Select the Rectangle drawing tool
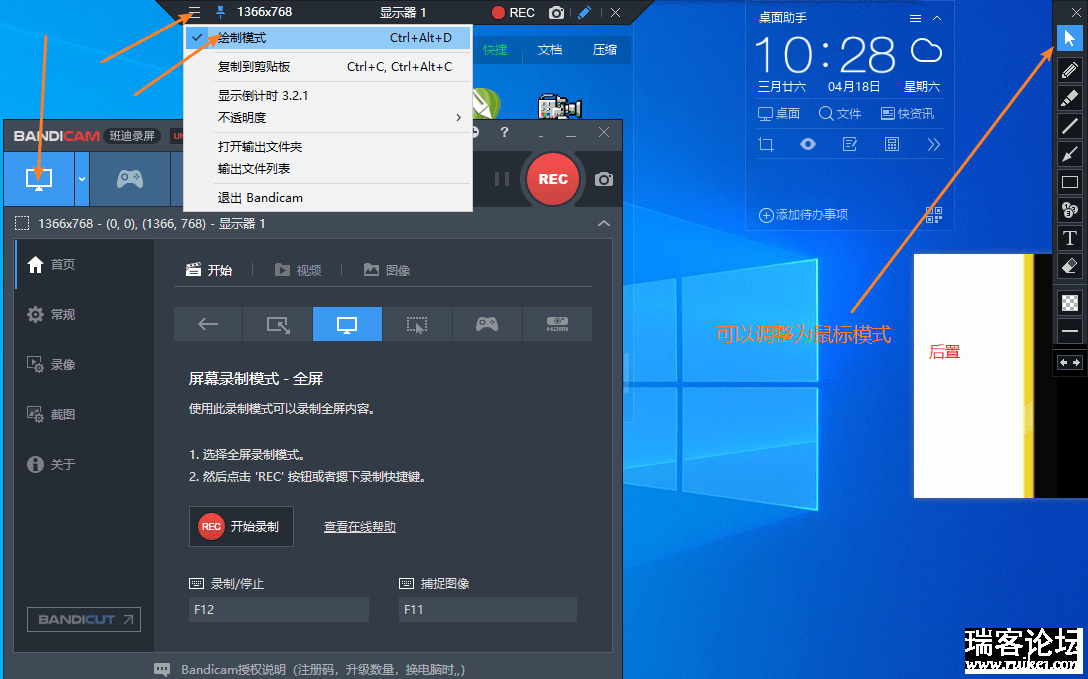This screenshot has width=1088, height=679. 1069,182
